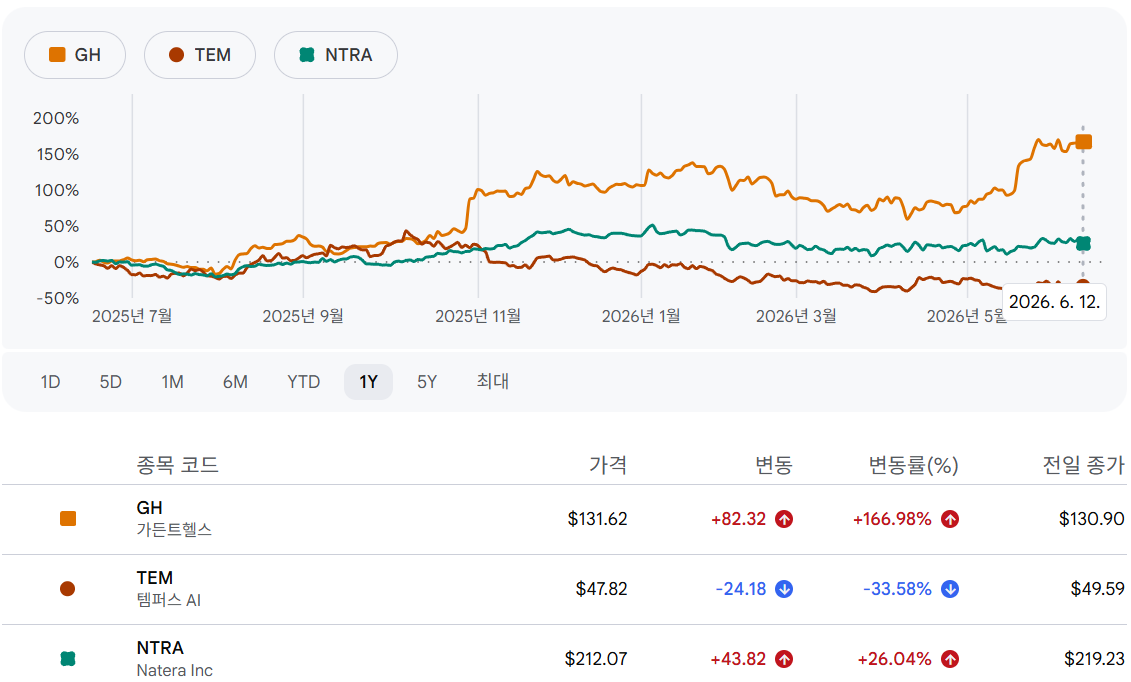The image size is (1131, 682).
Task: Click the up arrow icon beside +166.98%
Action: coord(950,519)
